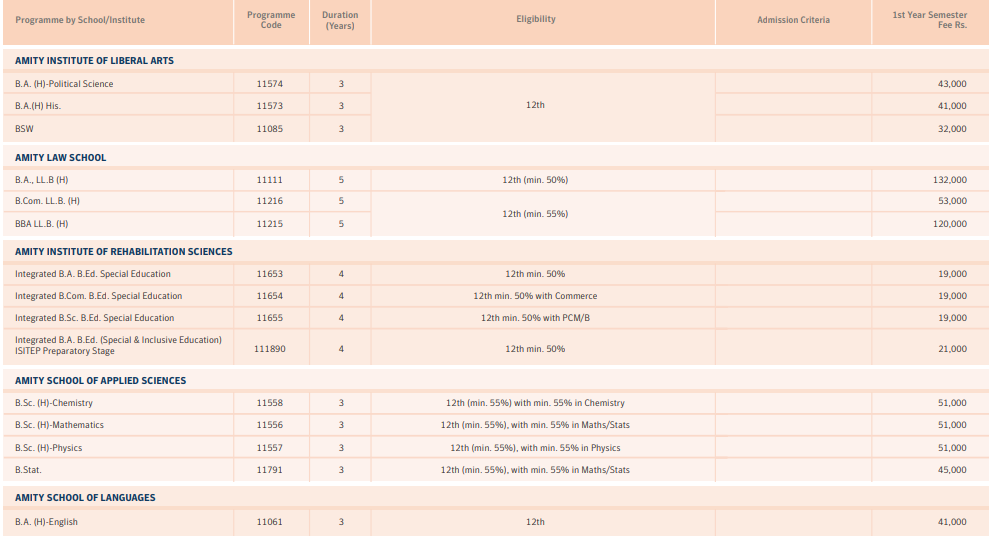Select the Amity Law School section heading
989x540 pixels.
tap(60, 158)
